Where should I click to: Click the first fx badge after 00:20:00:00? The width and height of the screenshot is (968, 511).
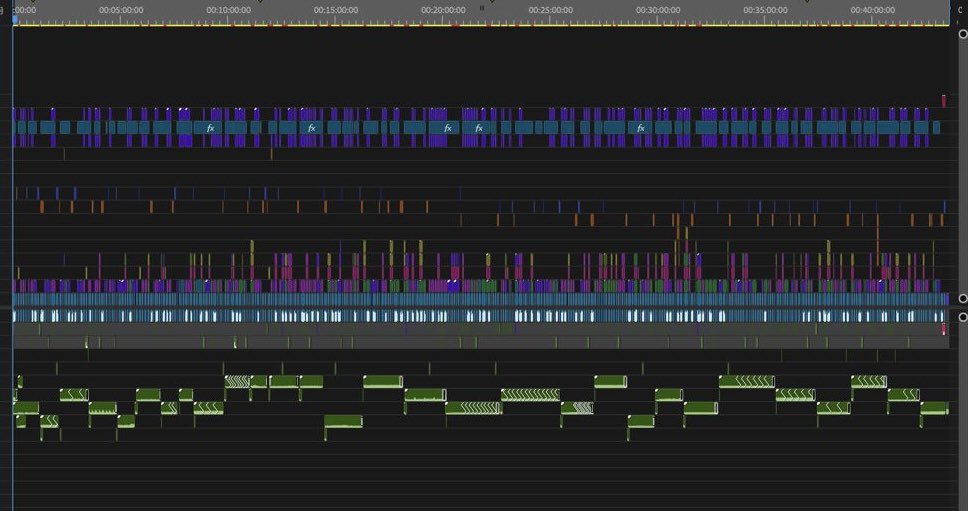[448, 128]
